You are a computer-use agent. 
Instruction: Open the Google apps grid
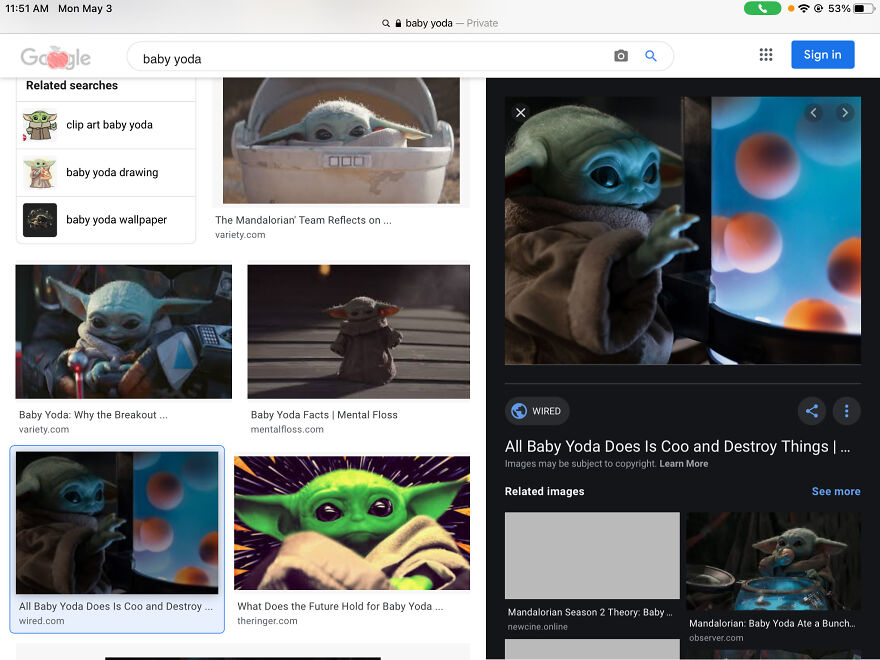pyautogui.click(x=766, y=55)
